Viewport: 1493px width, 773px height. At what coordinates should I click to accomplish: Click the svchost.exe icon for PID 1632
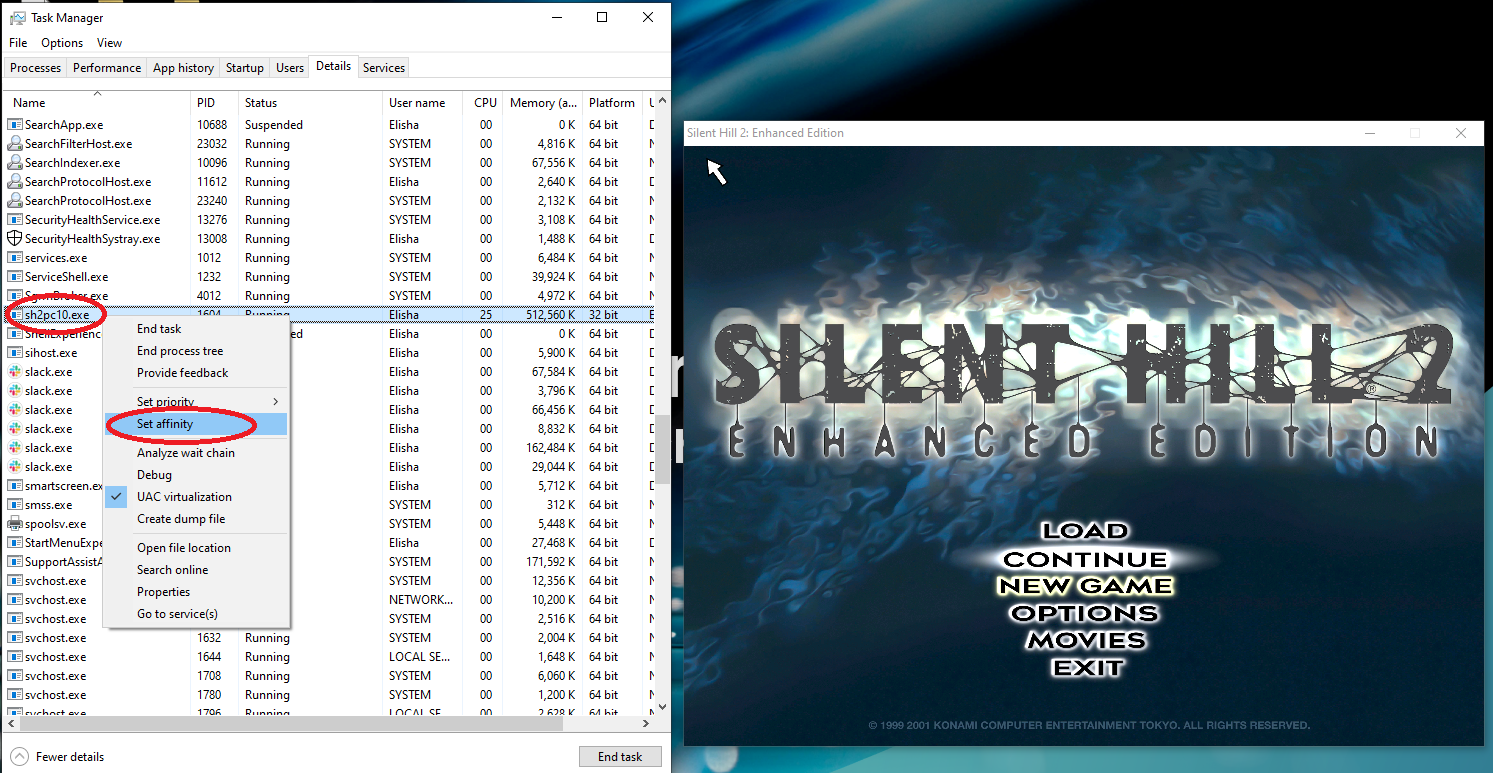pyautogui.click(x=15, y=638)
